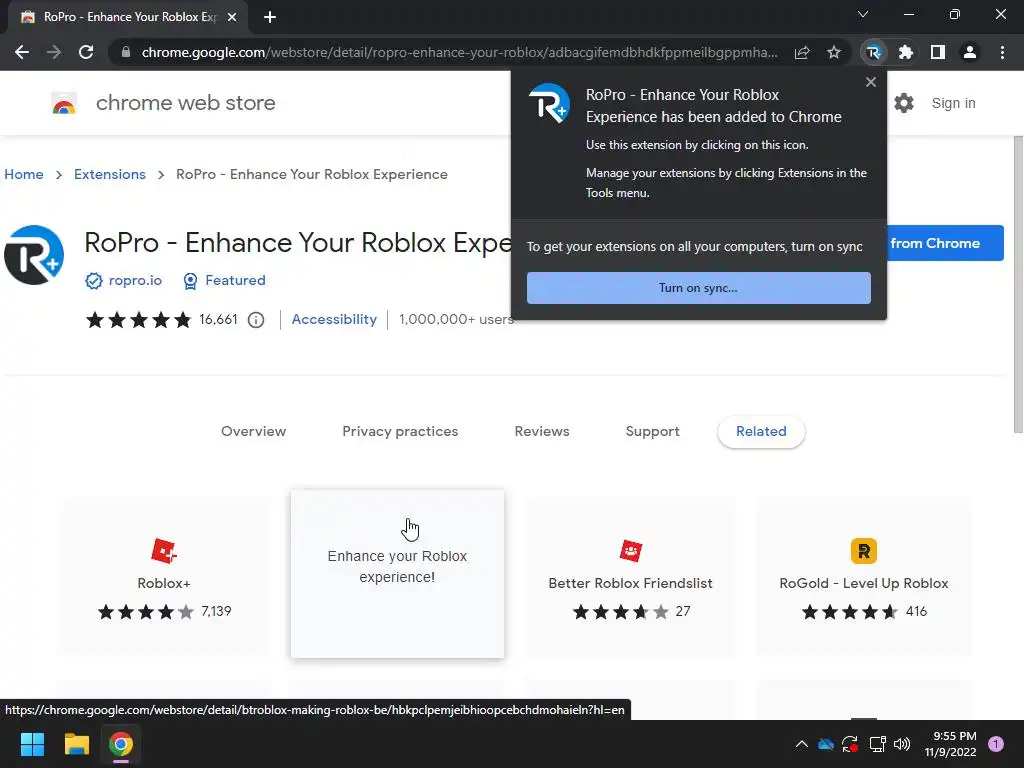This screenshot has height=768, width=1024.
Task: Open the Extensions puzzle piece menu
Action: (x=906, y=52)
